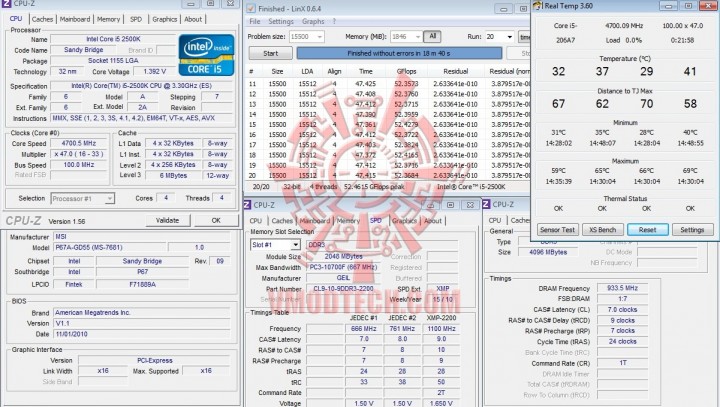Minimize the processor CPU-Z window

coord(191,4)
